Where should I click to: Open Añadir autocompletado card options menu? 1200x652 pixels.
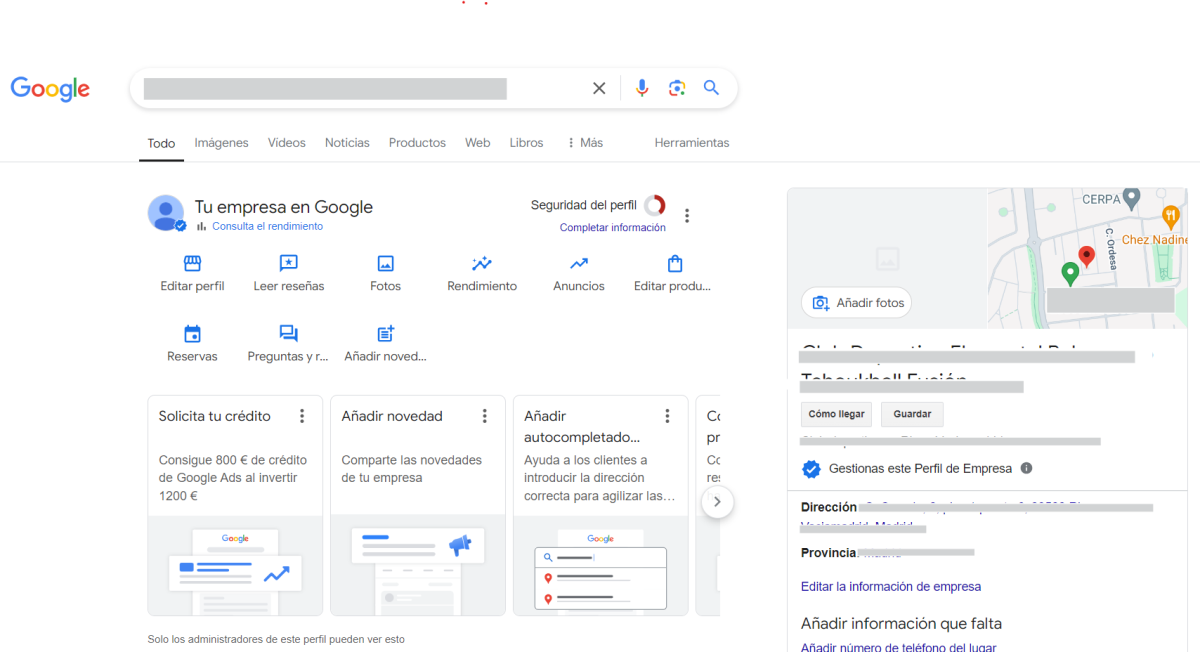(668, 416)
